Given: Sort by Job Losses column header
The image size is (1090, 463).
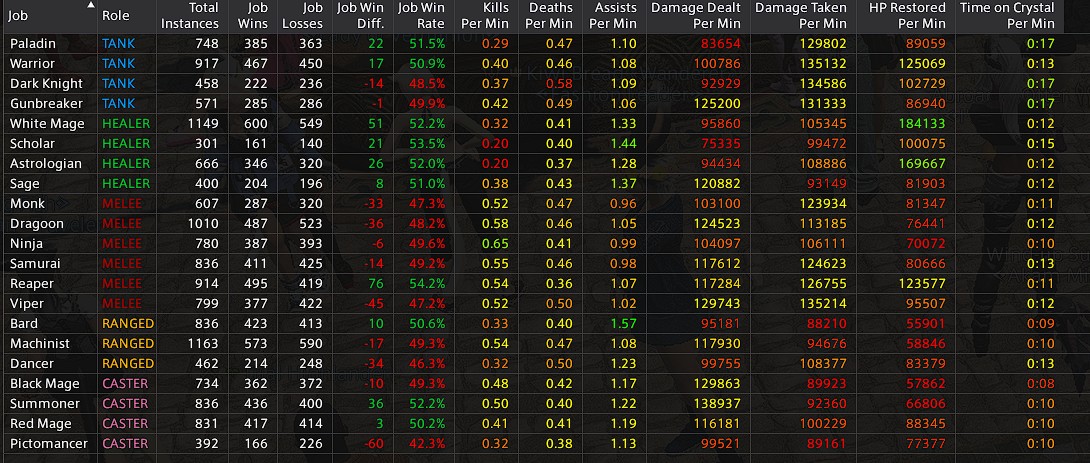Looking at the screenshot, I should coord(302,15).
